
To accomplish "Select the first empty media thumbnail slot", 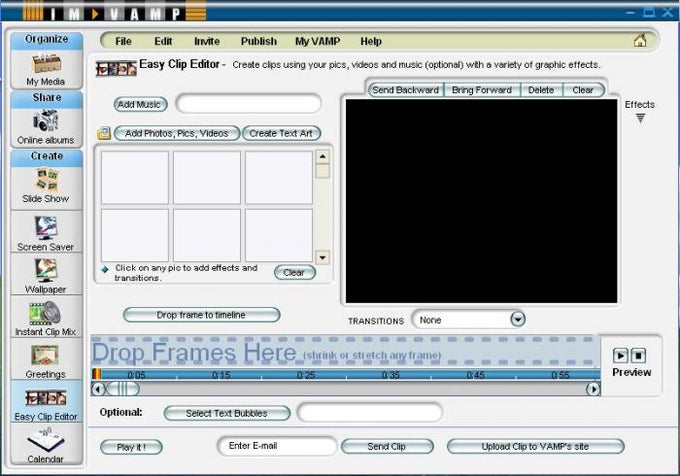I will tap(135, 177).
